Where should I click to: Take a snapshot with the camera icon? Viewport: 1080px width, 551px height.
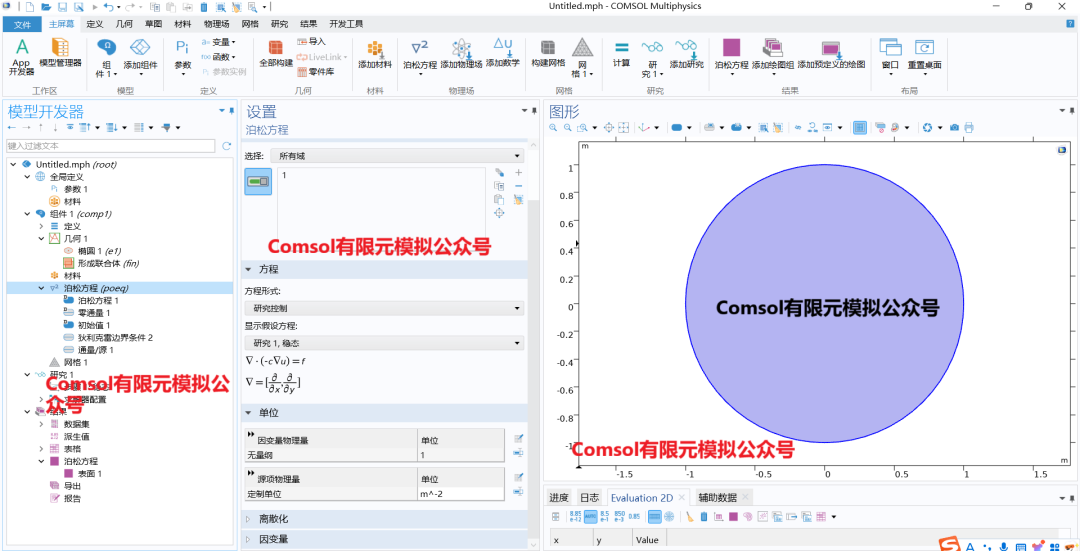pyautogui.click(x=954, y=128)
